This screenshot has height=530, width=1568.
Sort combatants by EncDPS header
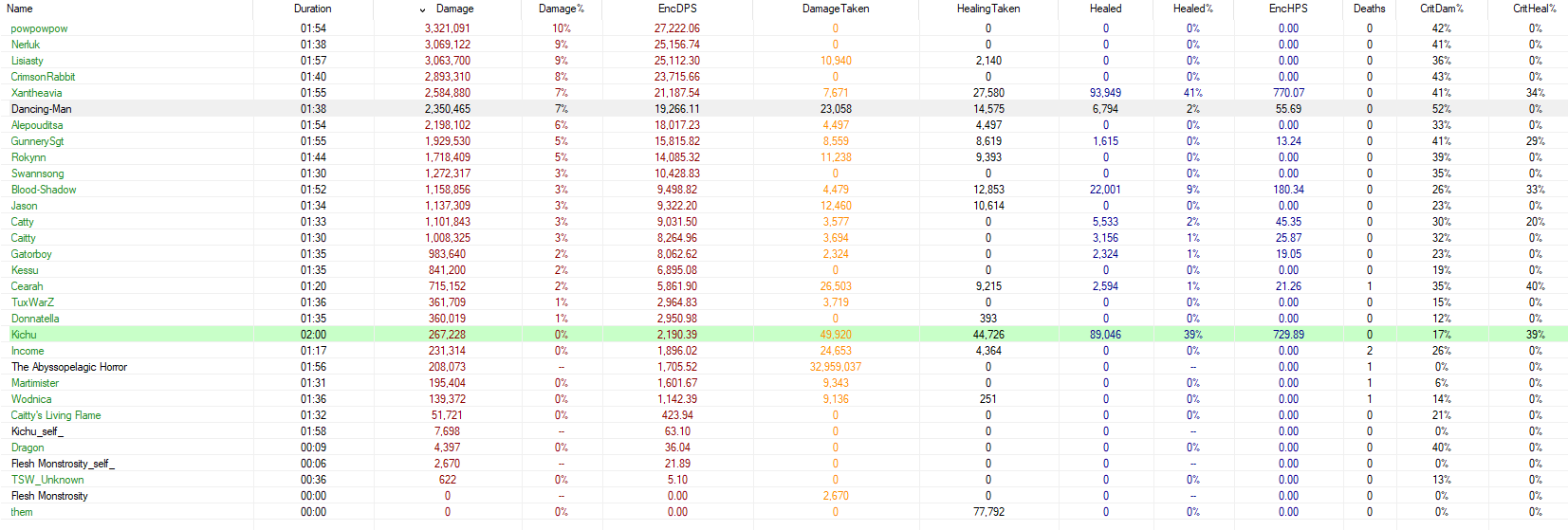click(x=677, y=9)
